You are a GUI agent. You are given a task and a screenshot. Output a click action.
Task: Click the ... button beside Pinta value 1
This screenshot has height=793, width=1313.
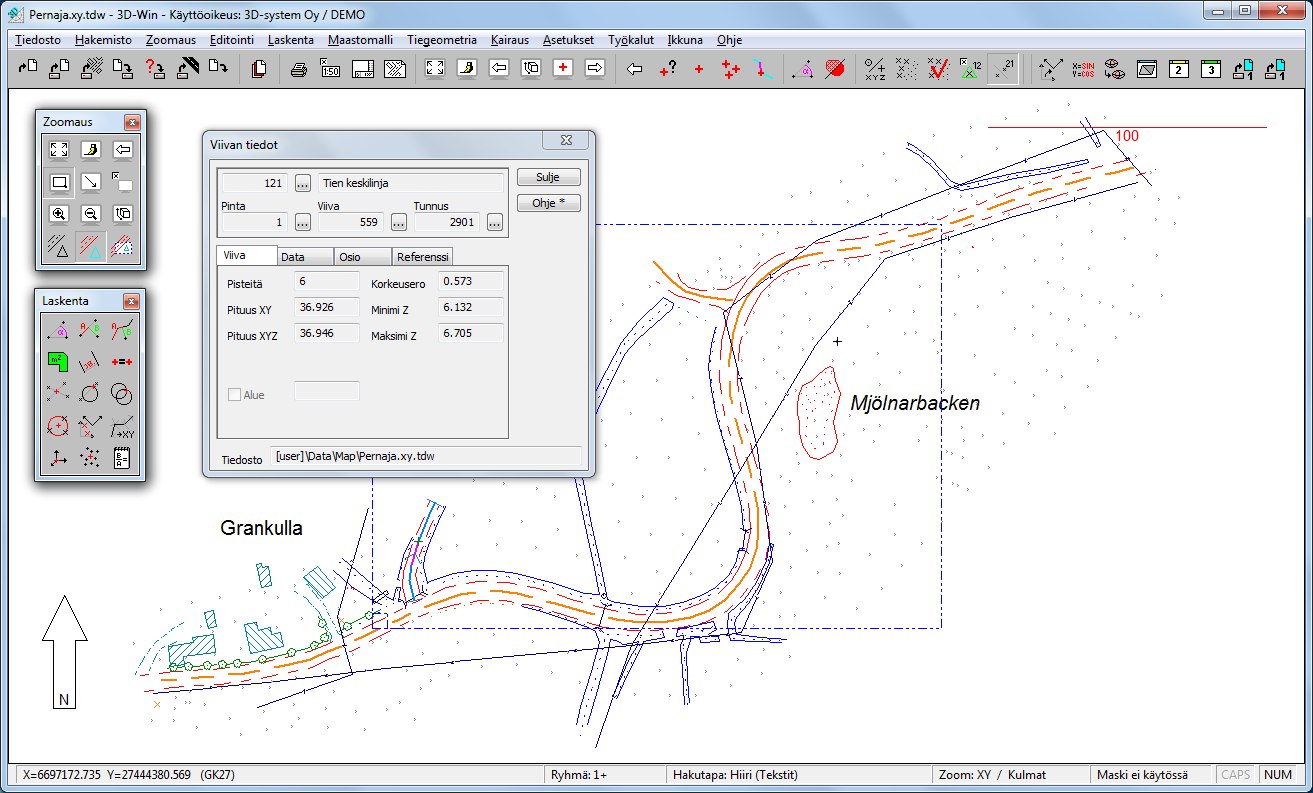(x=303, y=222)
